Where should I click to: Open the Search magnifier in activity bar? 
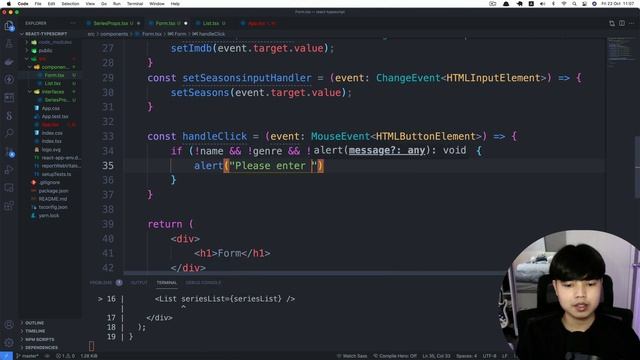(x=9, y=133)
